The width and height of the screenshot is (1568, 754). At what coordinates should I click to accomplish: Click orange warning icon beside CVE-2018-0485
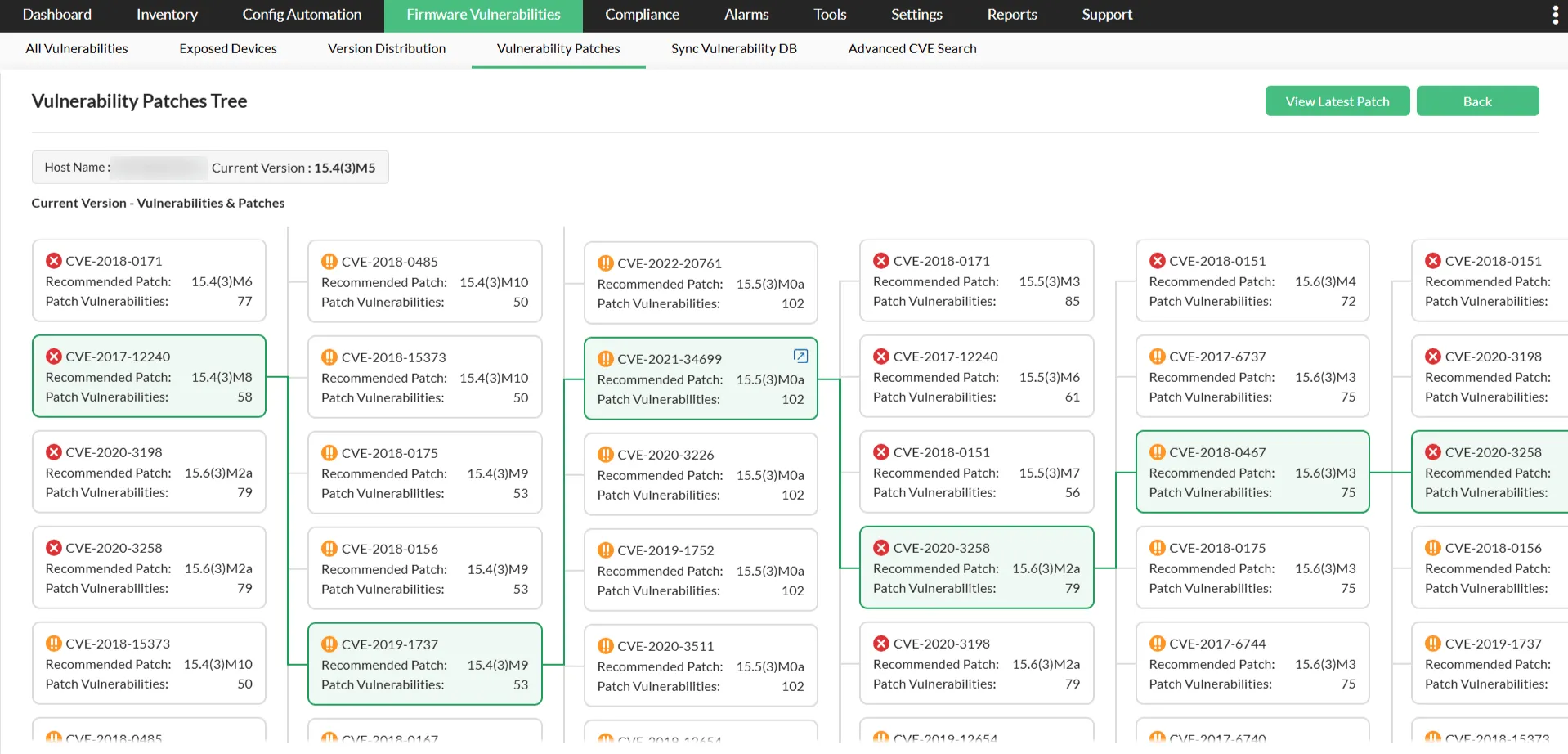329,262
